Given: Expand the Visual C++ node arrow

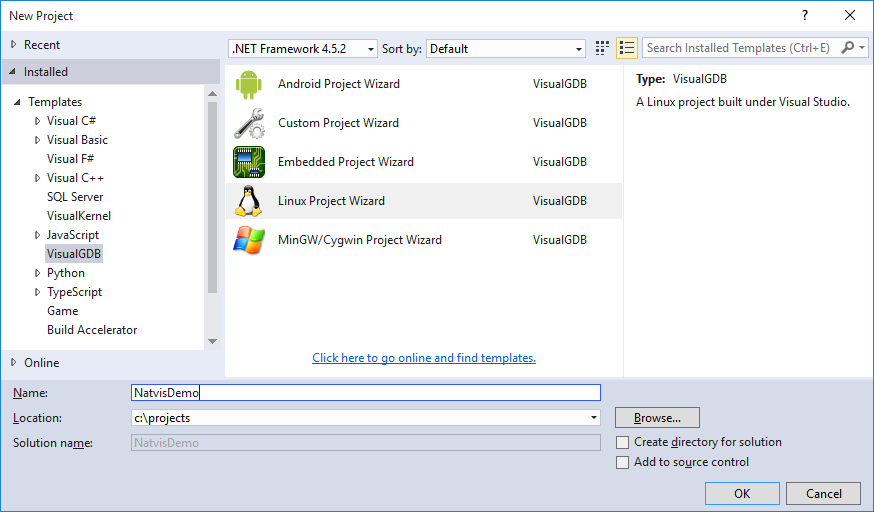Looking at the screenshot, I should (37, 178).
